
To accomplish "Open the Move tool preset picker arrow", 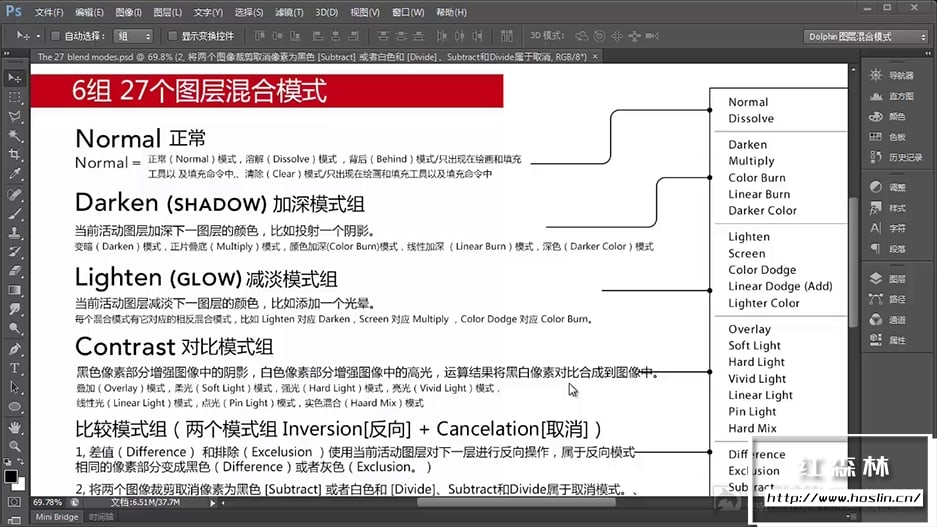I will (x=38, y=36).
